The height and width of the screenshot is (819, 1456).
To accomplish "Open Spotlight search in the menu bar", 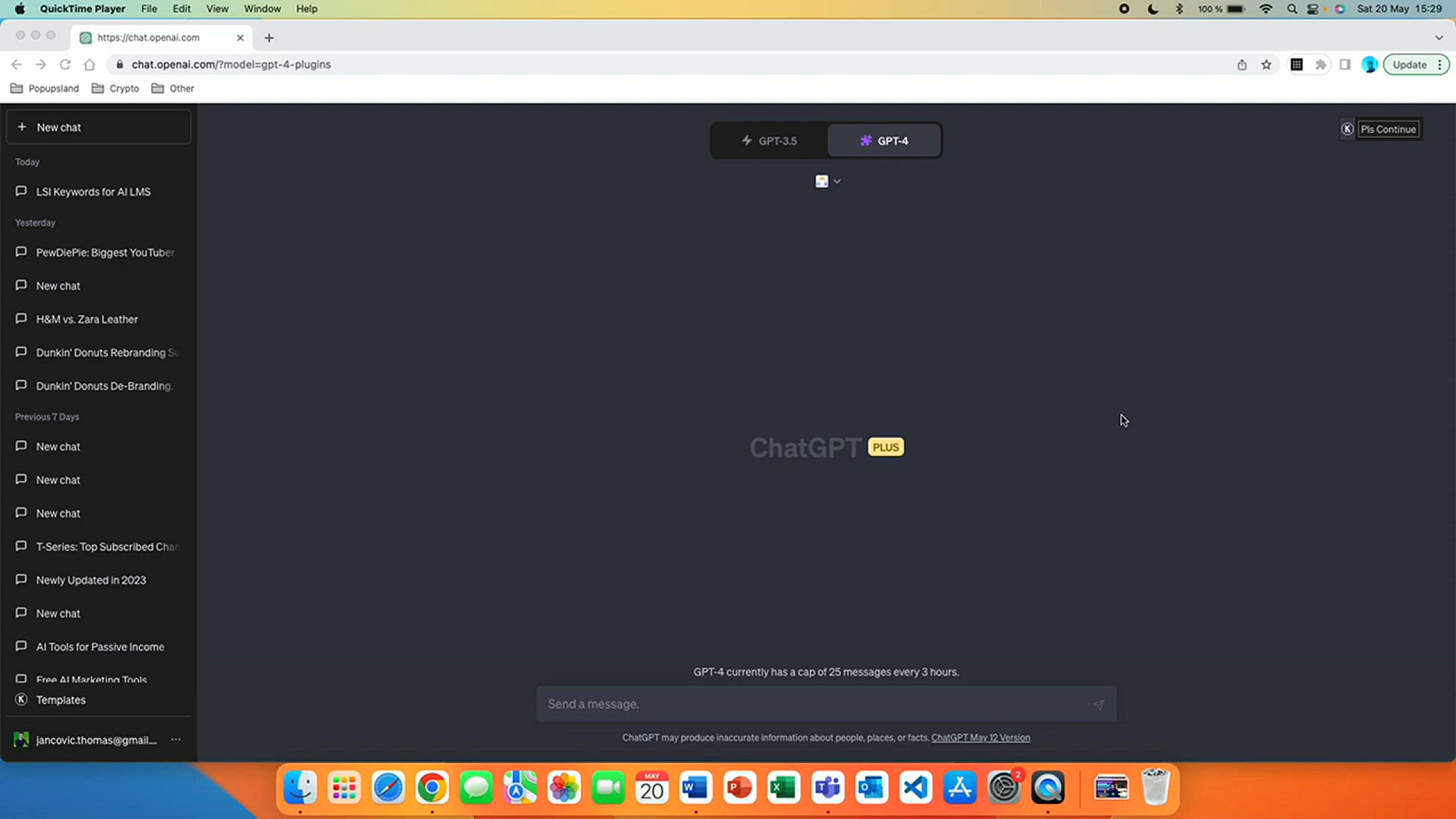I will pos(1291,9).
